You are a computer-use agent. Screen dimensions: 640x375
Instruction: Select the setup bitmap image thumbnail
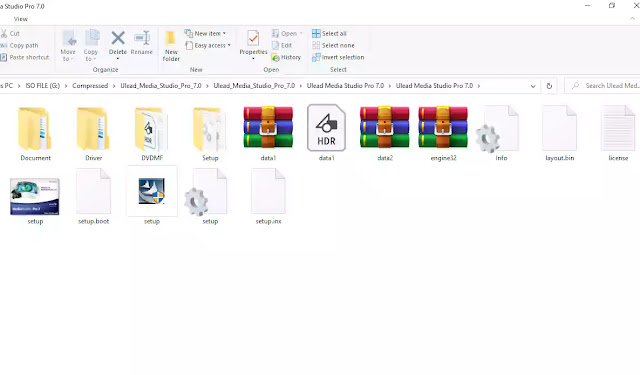[x=35, y=200]
